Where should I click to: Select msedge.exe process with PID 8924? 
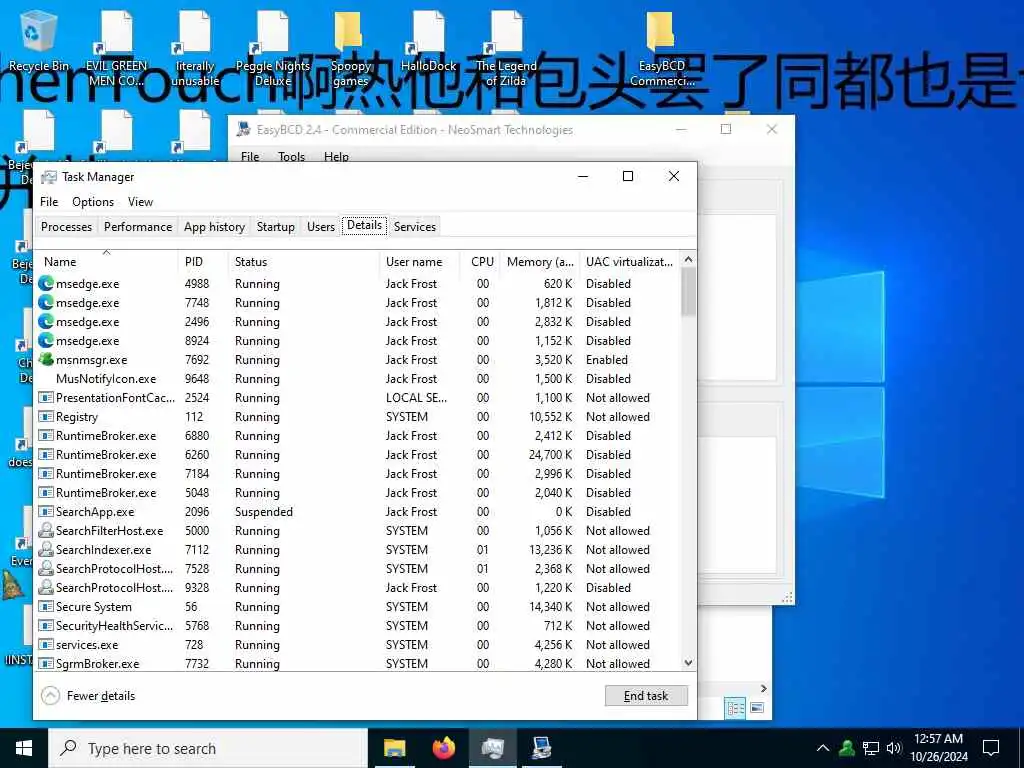click(x=358, y=340)
